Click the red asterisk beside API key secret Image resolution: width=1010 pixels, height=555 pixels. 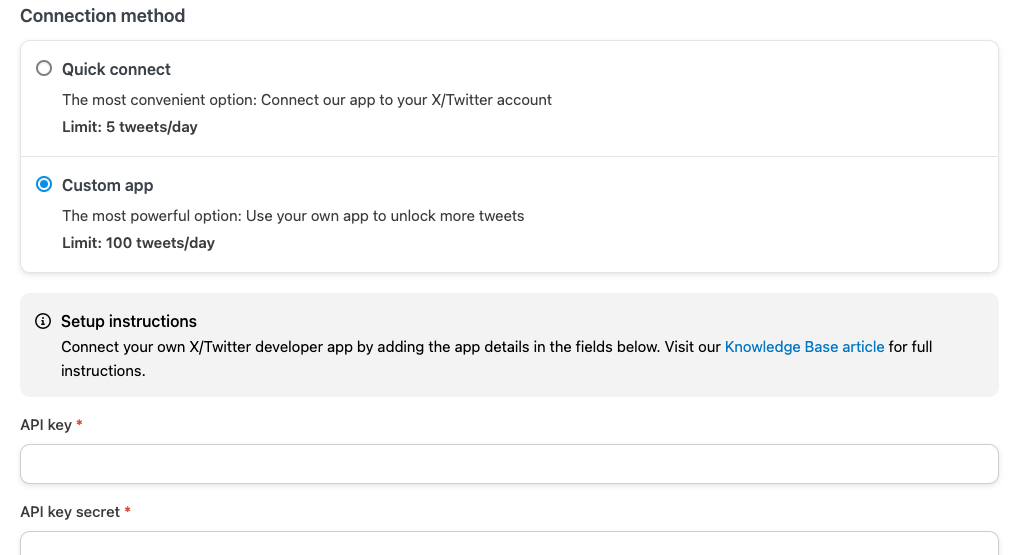127,512
